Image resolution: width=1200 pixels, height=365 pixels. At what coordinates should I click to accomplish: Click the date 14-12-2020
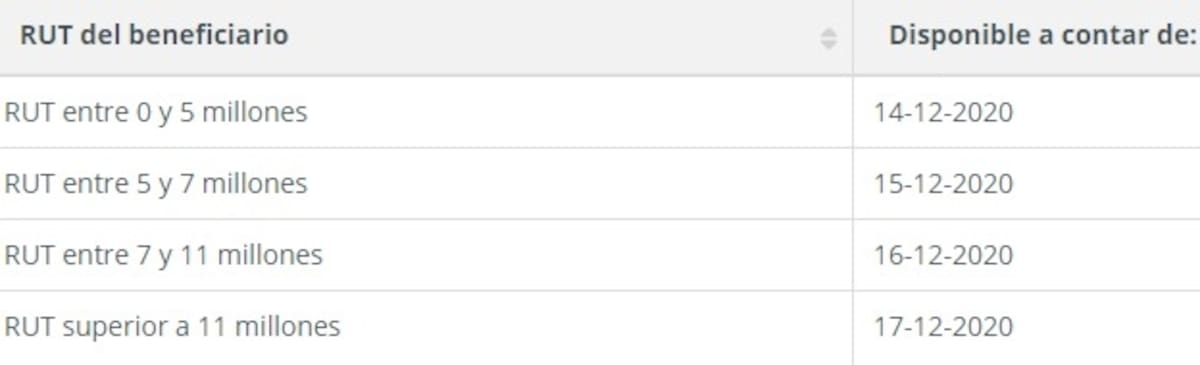943,112
